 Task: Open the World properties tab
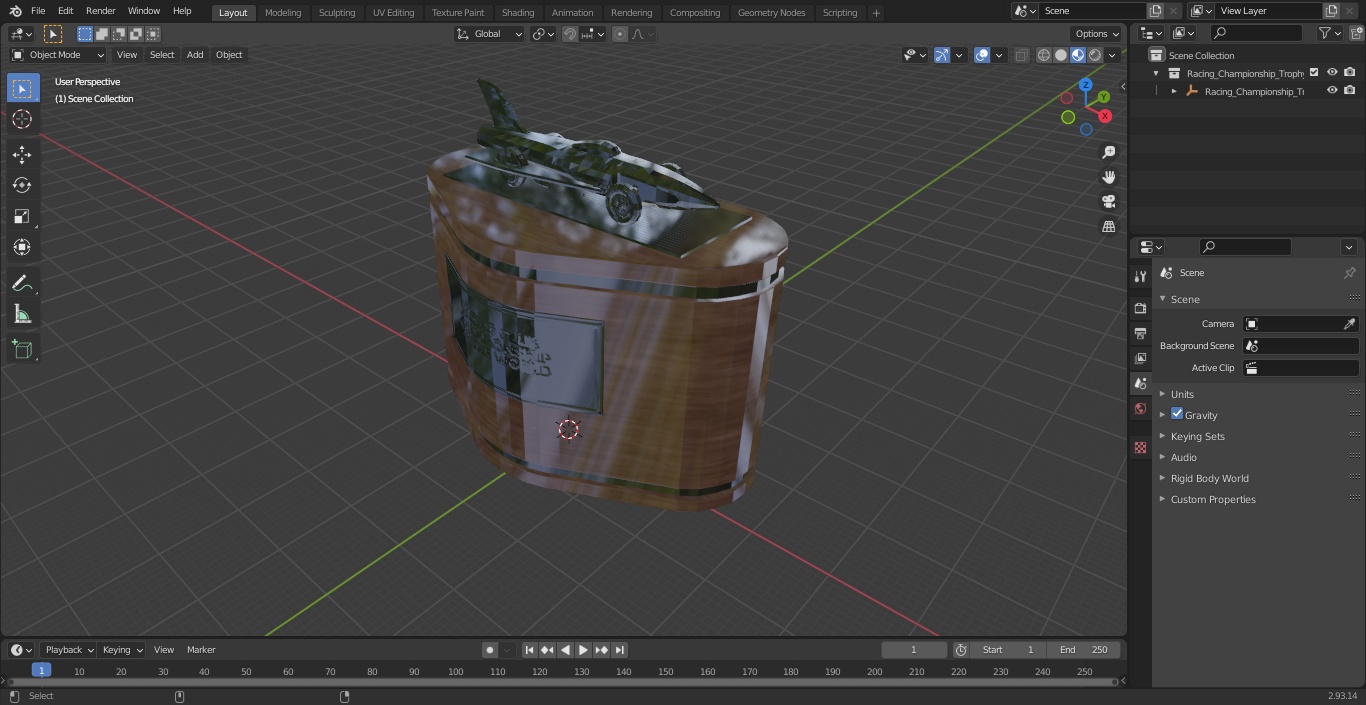click(x=1140, y=408)
